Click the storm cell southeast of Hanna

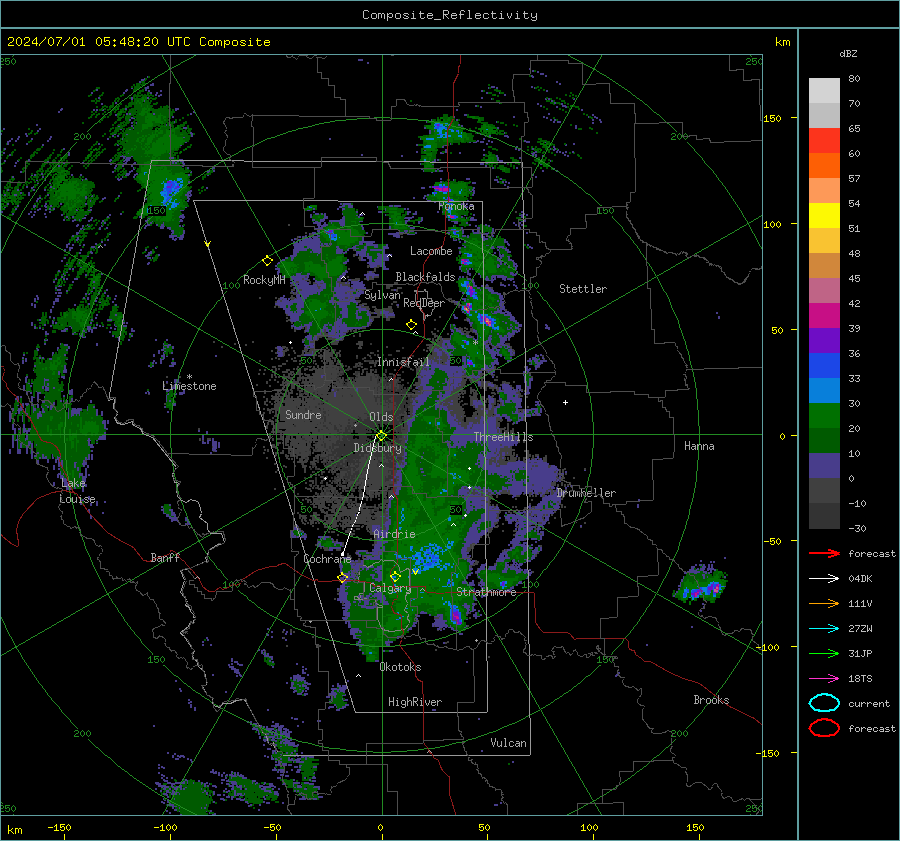pyautogui.click(x=701, y=585)
